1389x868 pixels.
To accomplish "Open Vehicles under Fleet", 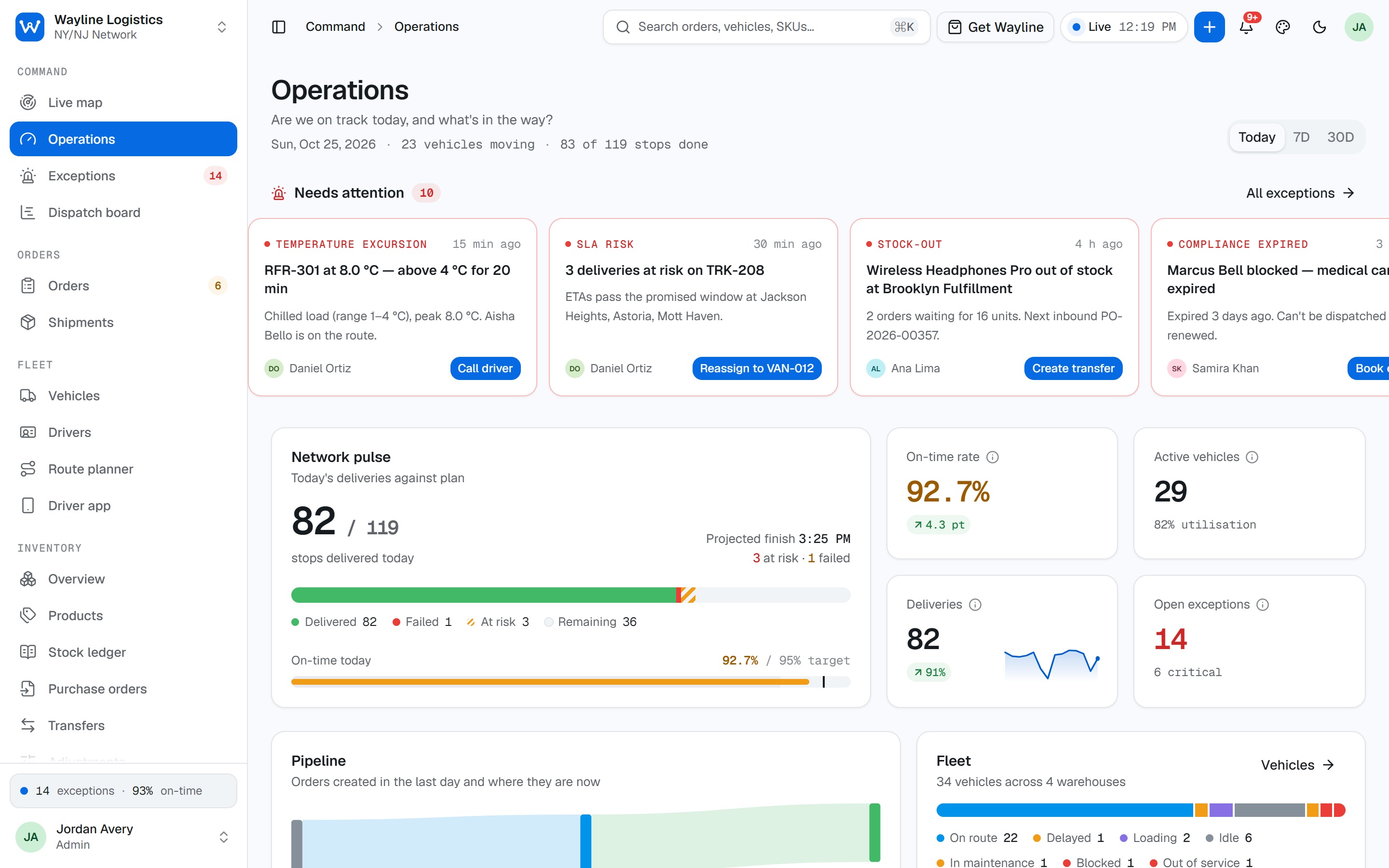I will [123, 395].
